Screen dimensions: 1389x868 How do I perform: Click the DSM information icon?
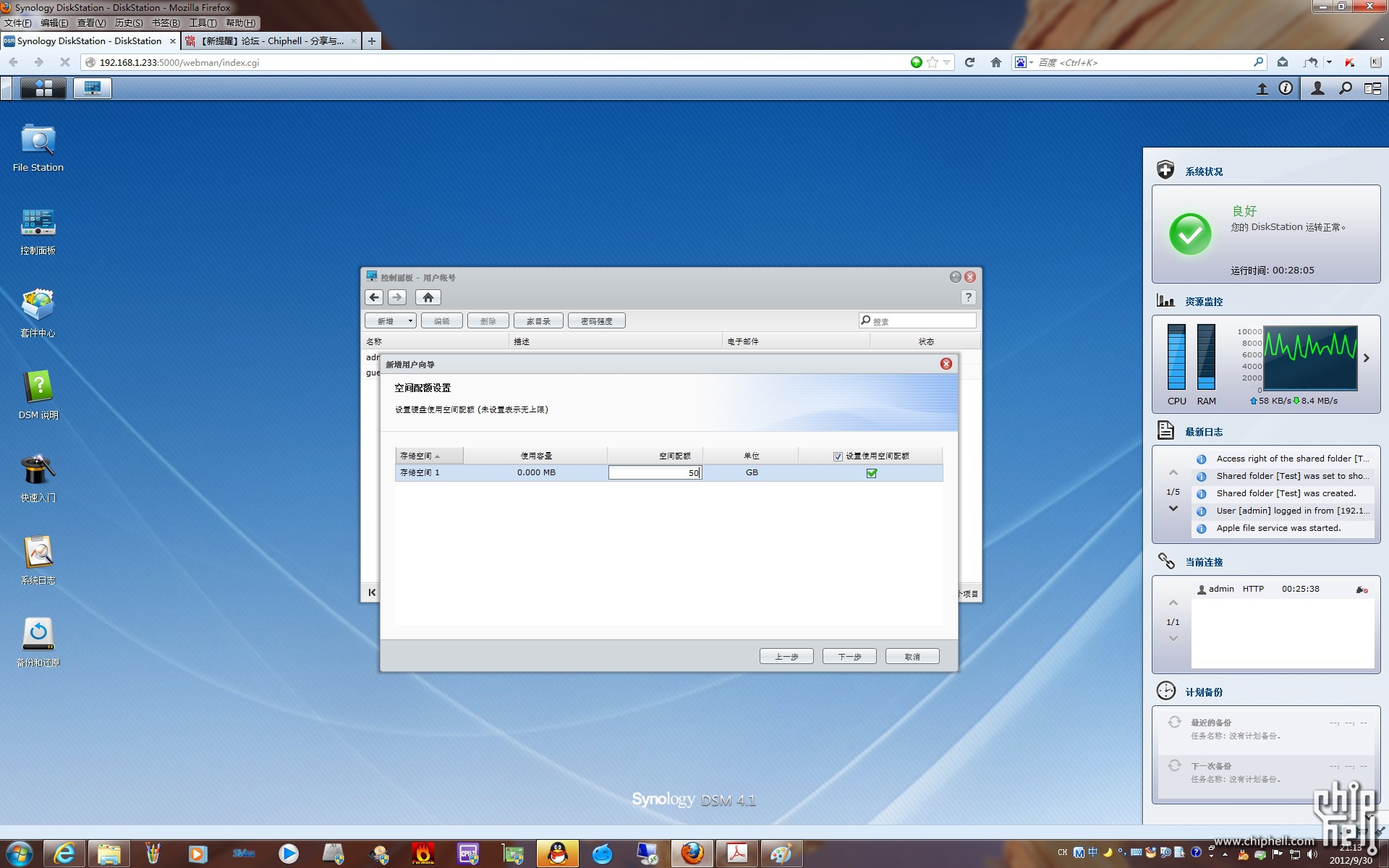[1286, 88]
